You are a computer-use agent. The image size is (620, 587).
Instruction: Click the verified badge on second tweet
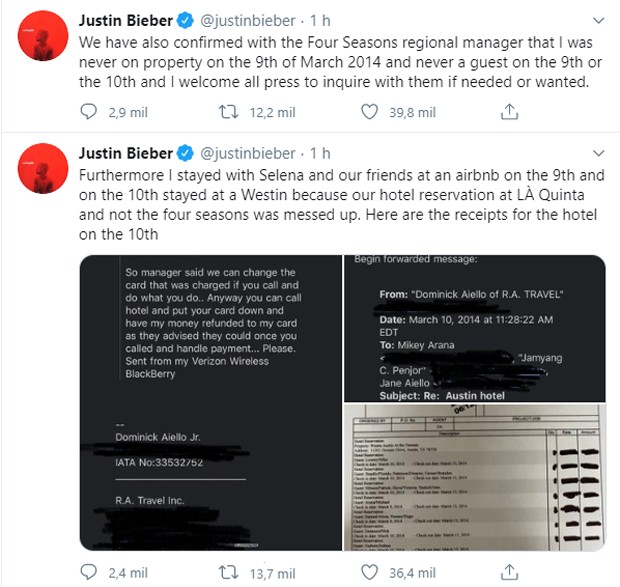click(x=185, y=153)
